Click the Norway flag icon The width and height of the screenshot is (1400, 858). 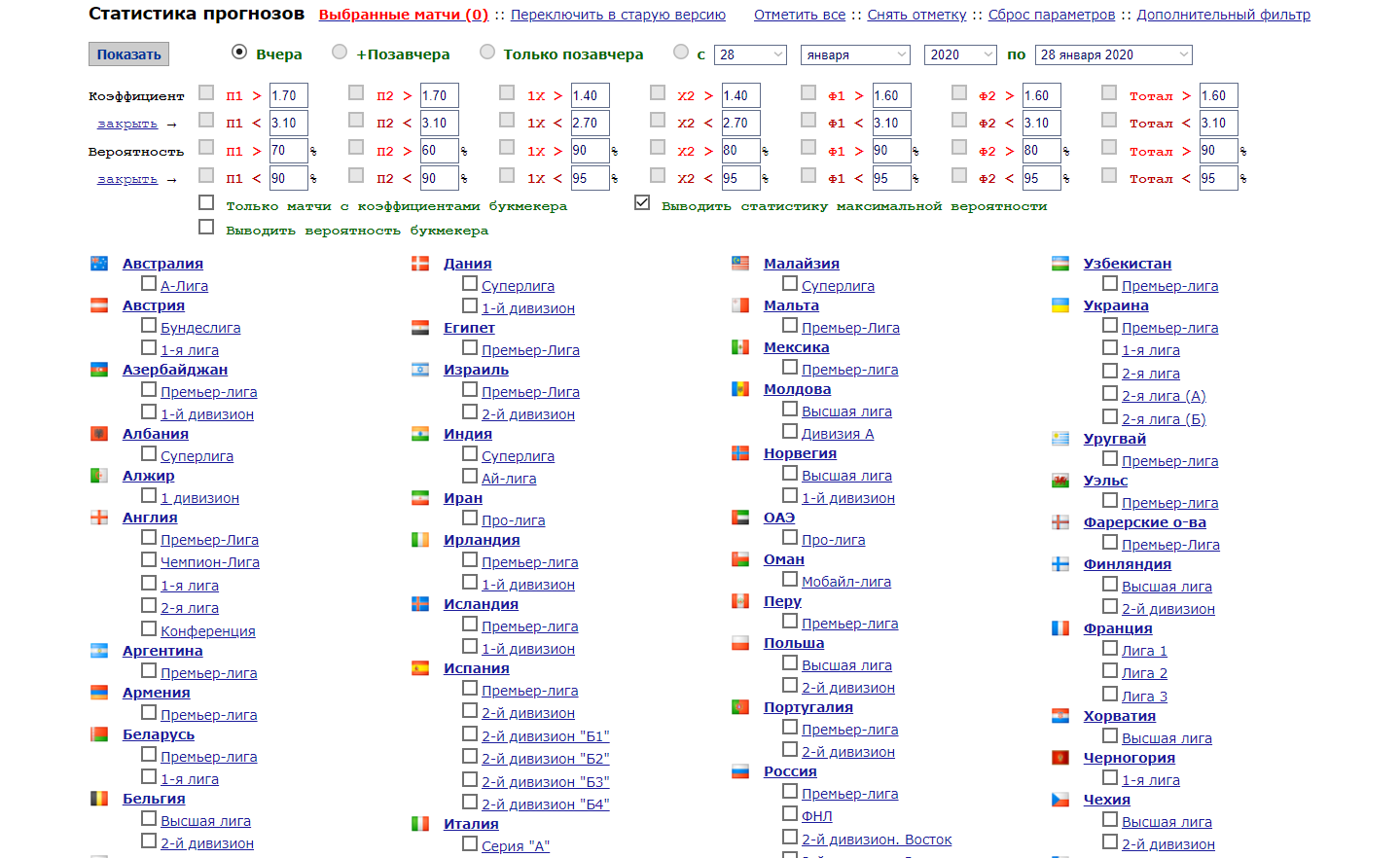pos(740,452)
